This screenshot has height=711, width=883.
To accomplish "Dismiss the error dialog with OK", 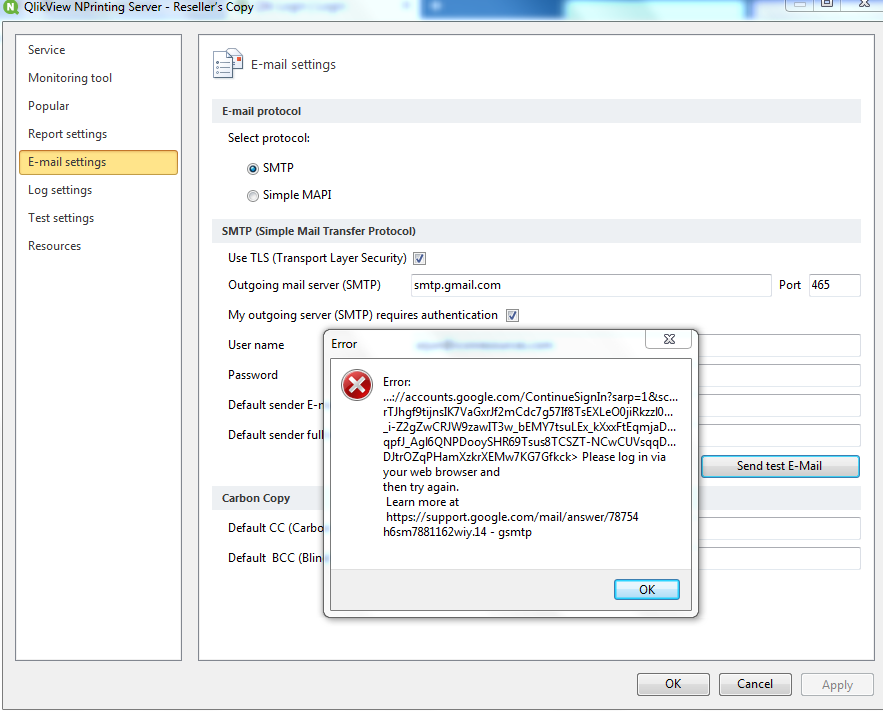I will pos(646,589).
